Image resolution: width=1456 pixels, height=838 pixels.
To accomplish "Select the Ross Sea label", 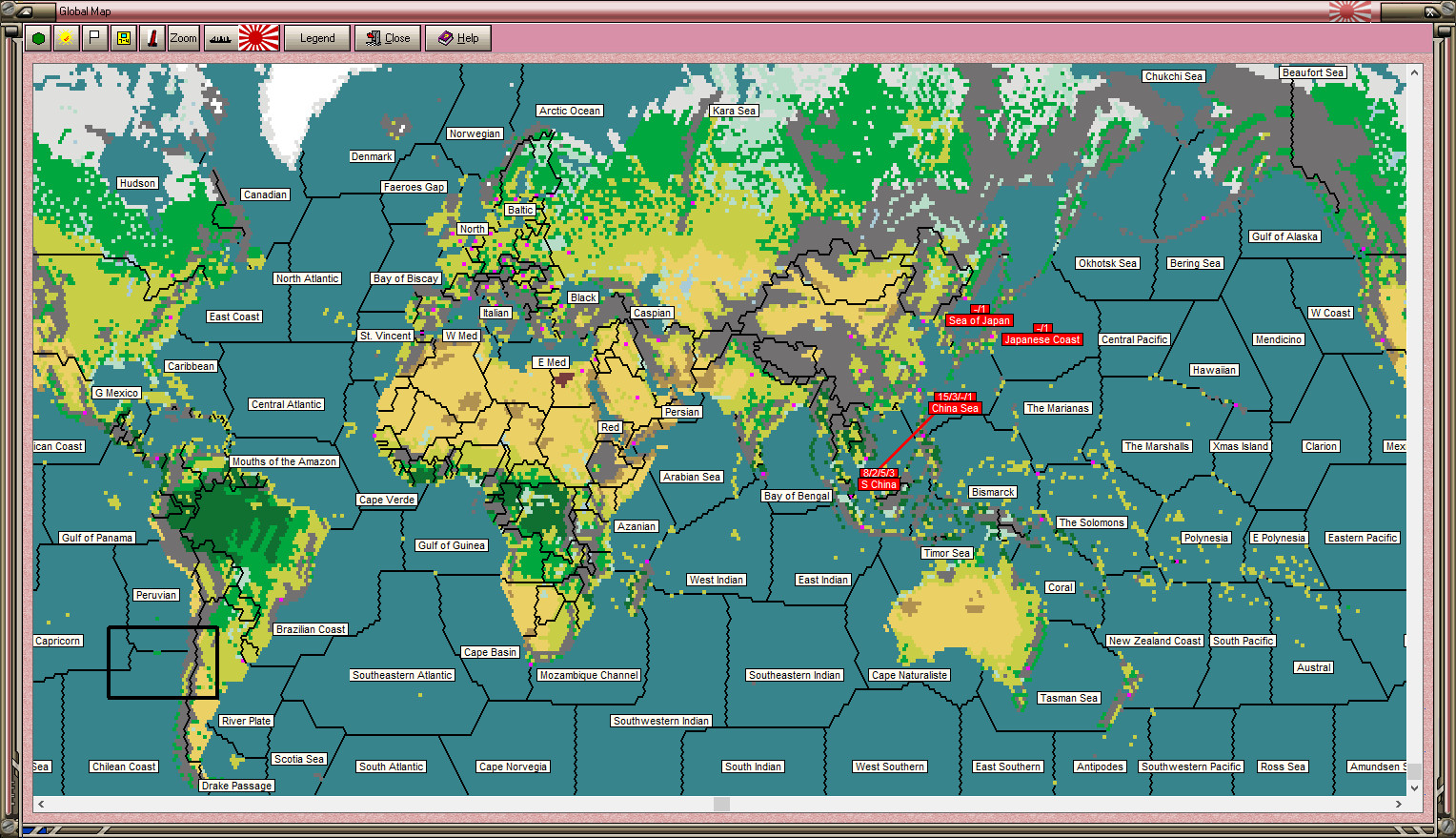I will [x=1283, y=766].
